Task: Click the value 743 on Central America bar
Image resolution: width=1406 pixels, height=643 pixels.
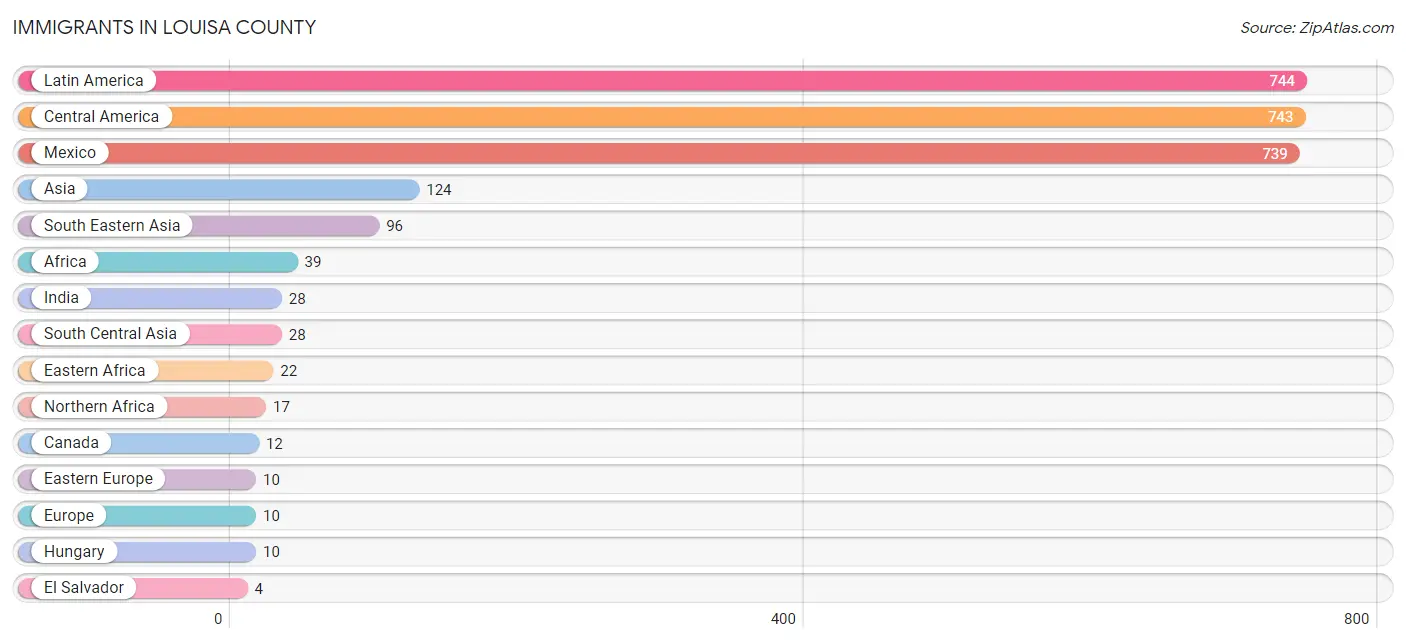Action: tap(1281, 117)
